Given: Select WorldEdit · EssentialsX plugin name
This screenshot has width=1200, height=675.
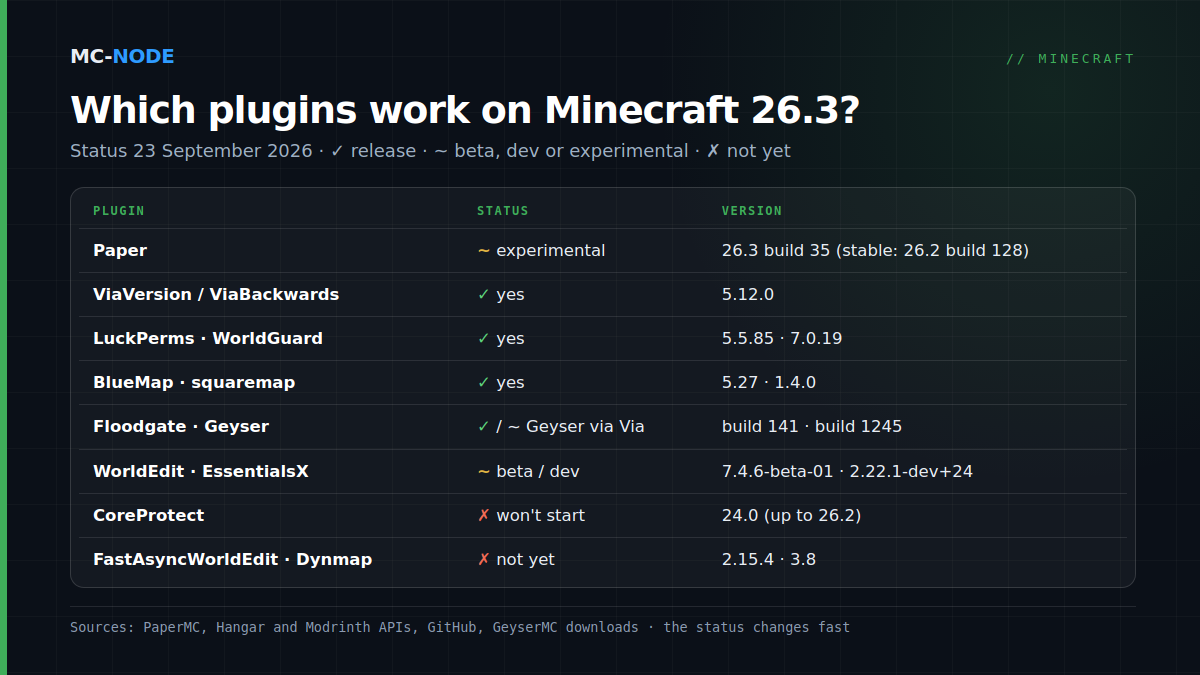Looking at the screenshot, I should [201, 471].
